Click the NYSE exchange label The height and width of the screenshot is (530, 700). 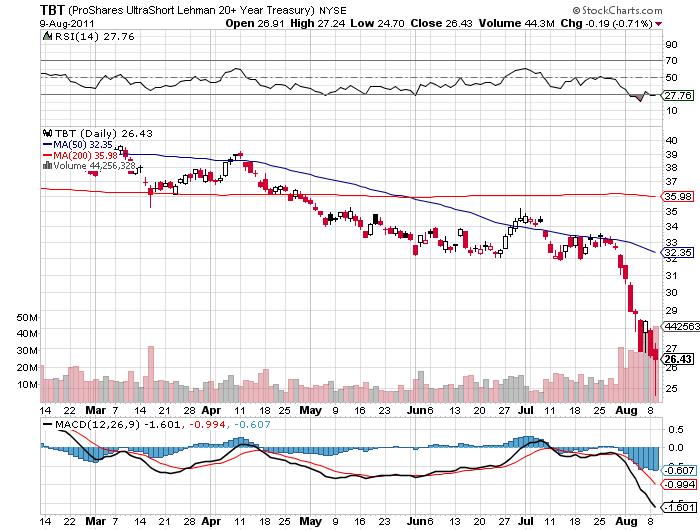(333, 10)
